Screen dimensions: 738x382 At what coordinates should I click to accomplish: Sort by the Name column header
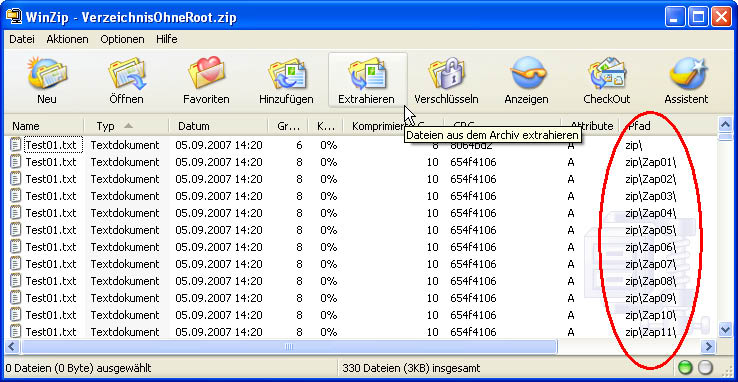click(x=44, y=126)
